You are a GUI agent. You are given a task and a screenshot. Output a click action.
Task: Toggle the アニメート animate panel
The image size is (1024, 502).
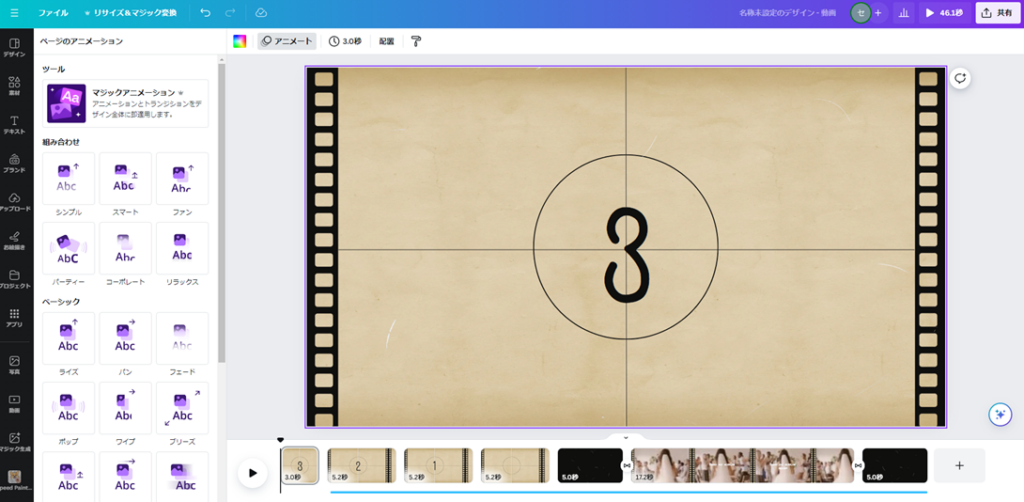pos(286,41)
